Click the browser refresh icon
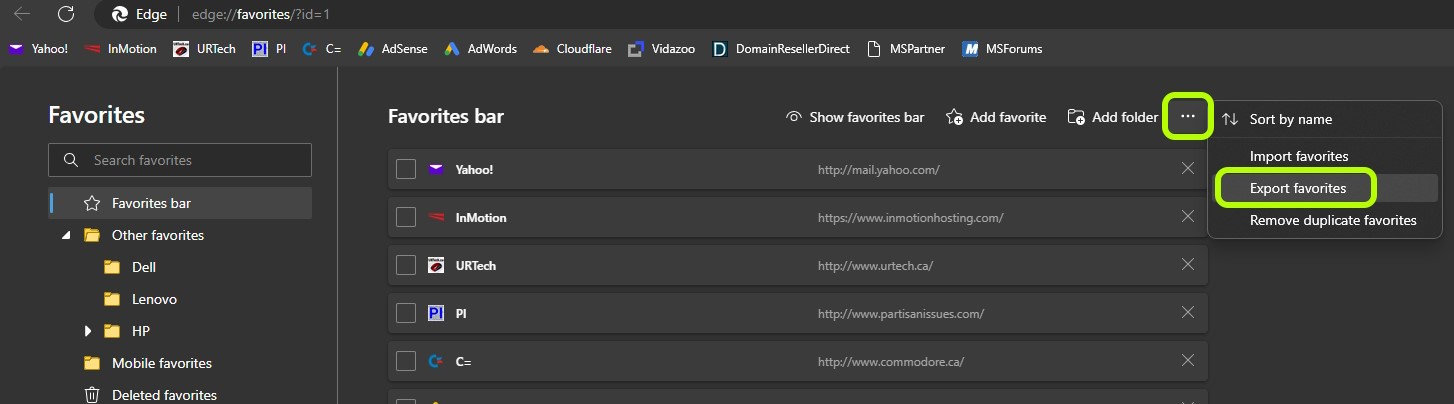 pos(66,14)
